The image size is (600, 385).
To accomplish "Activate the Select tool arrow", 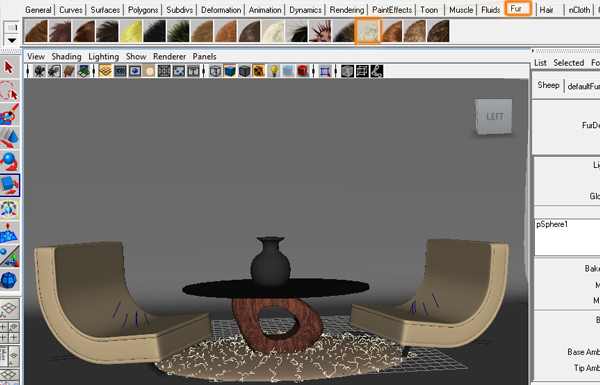I will click(10, 68).
